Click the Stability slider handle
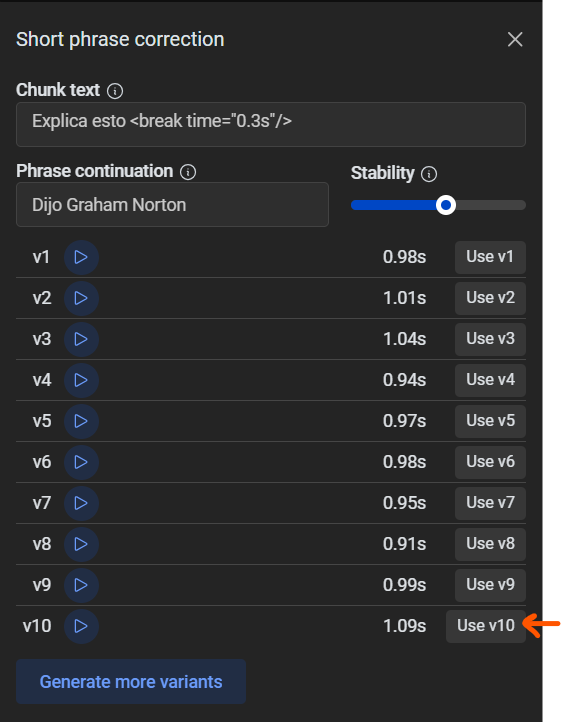 point(445,205)
